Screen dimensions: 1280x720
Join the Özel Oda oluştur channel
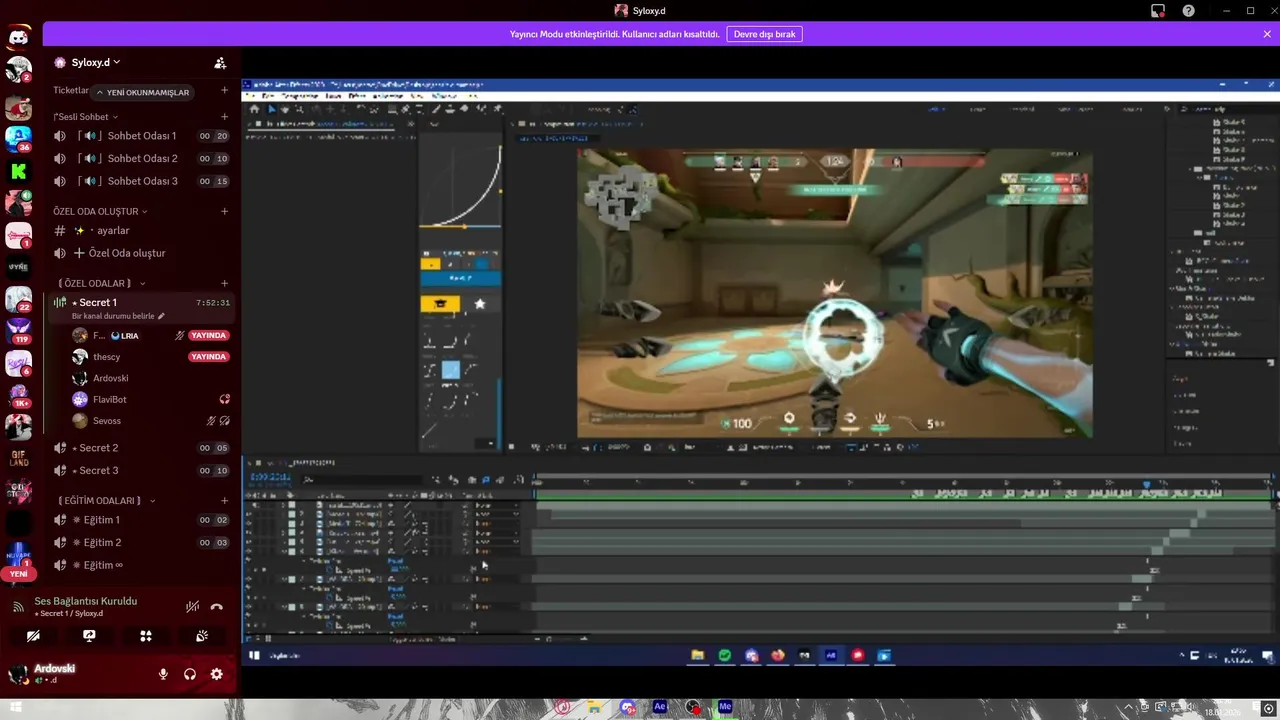point(141,253)
